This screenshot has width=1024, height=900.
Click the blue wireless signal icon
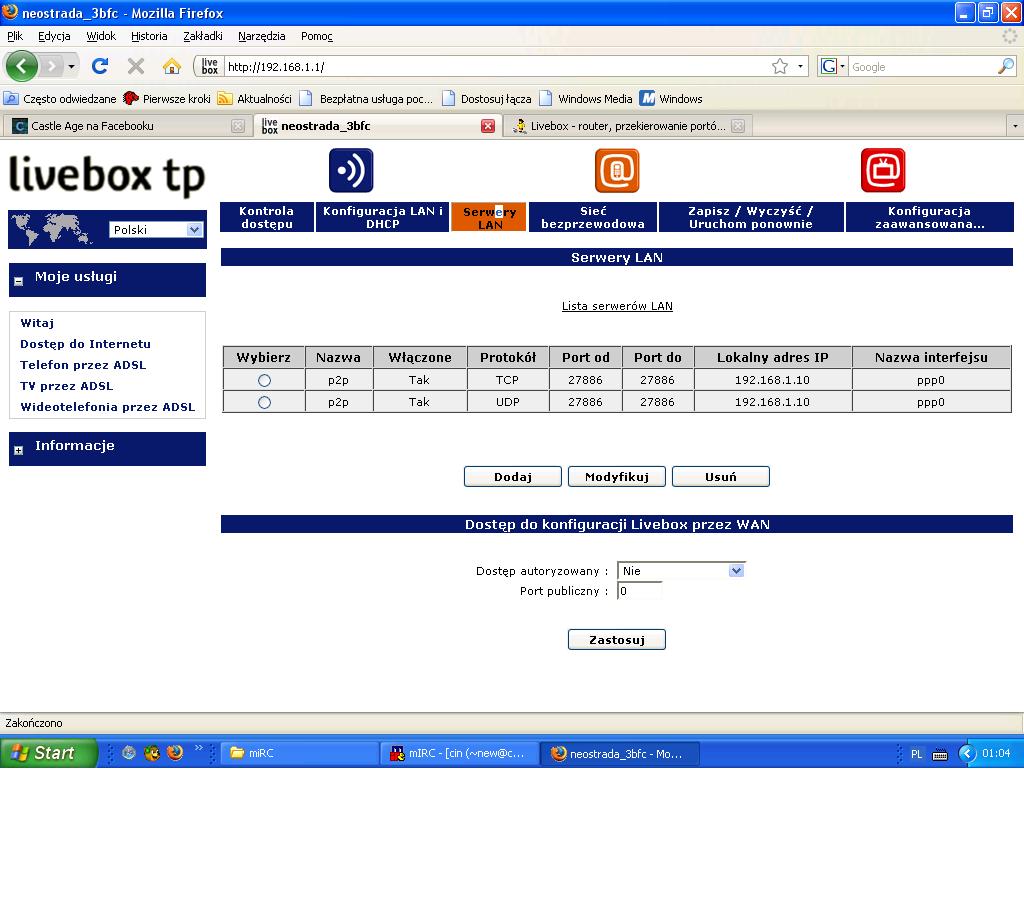(351, 171)
